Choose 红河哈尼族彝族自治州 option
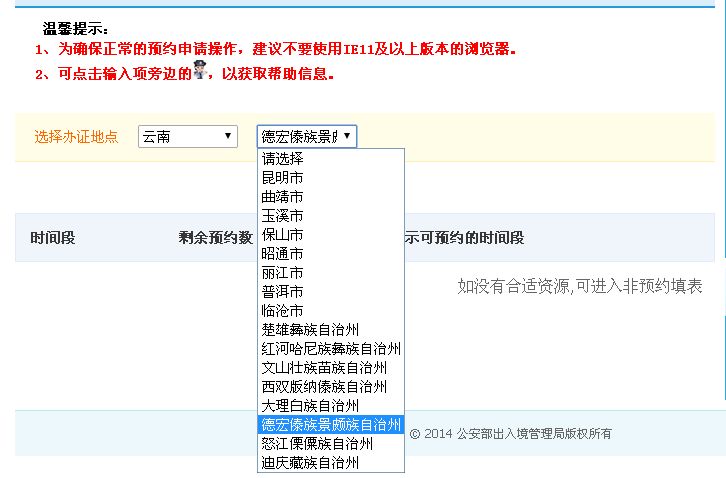This screenshot has width=726, height=478. [331, 349]
